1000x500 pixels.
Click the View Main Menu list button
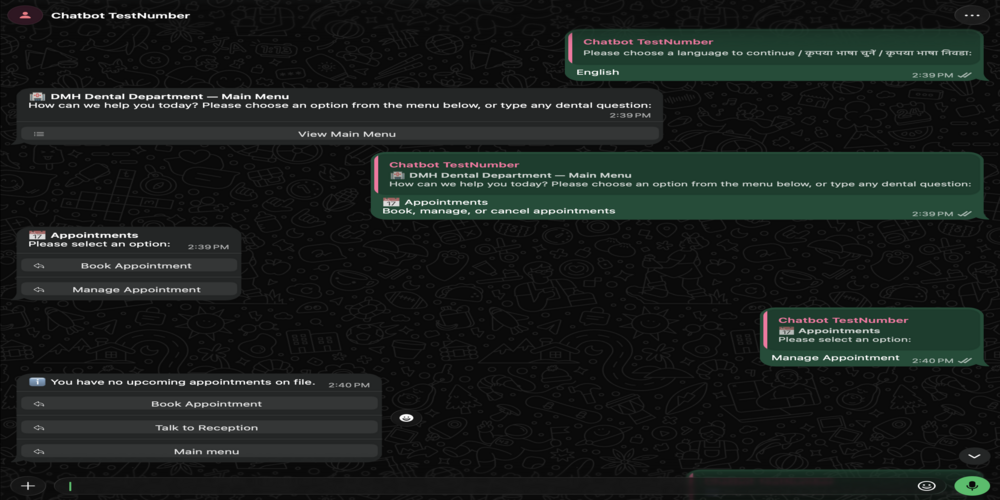tap(339, 134)
